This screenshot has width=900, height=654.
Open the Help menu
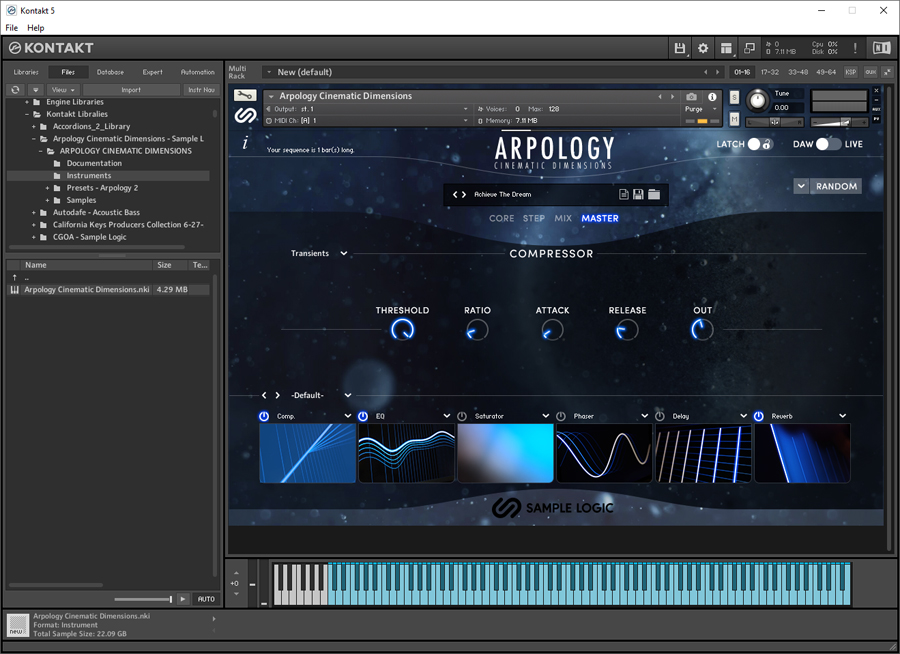(36, 28)
